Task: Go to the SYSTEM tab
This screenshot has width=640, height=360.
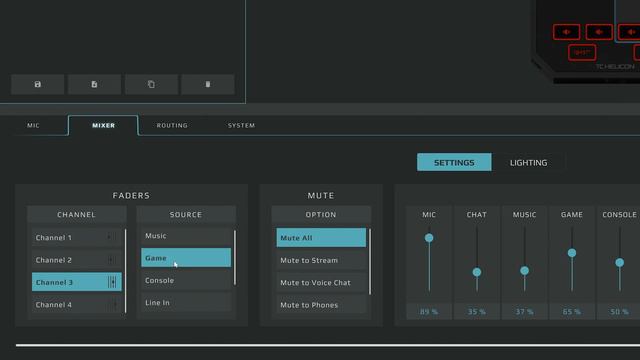Action: (x=241, y=125)
